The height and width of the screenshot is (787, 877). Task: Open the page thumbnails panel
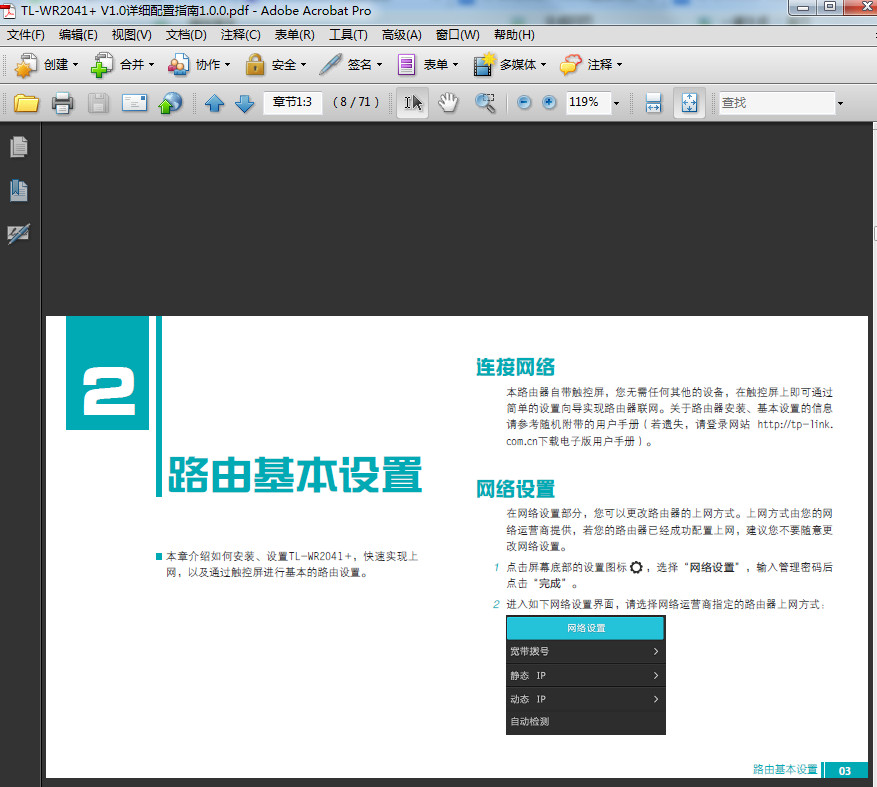(x=19, y=146)
